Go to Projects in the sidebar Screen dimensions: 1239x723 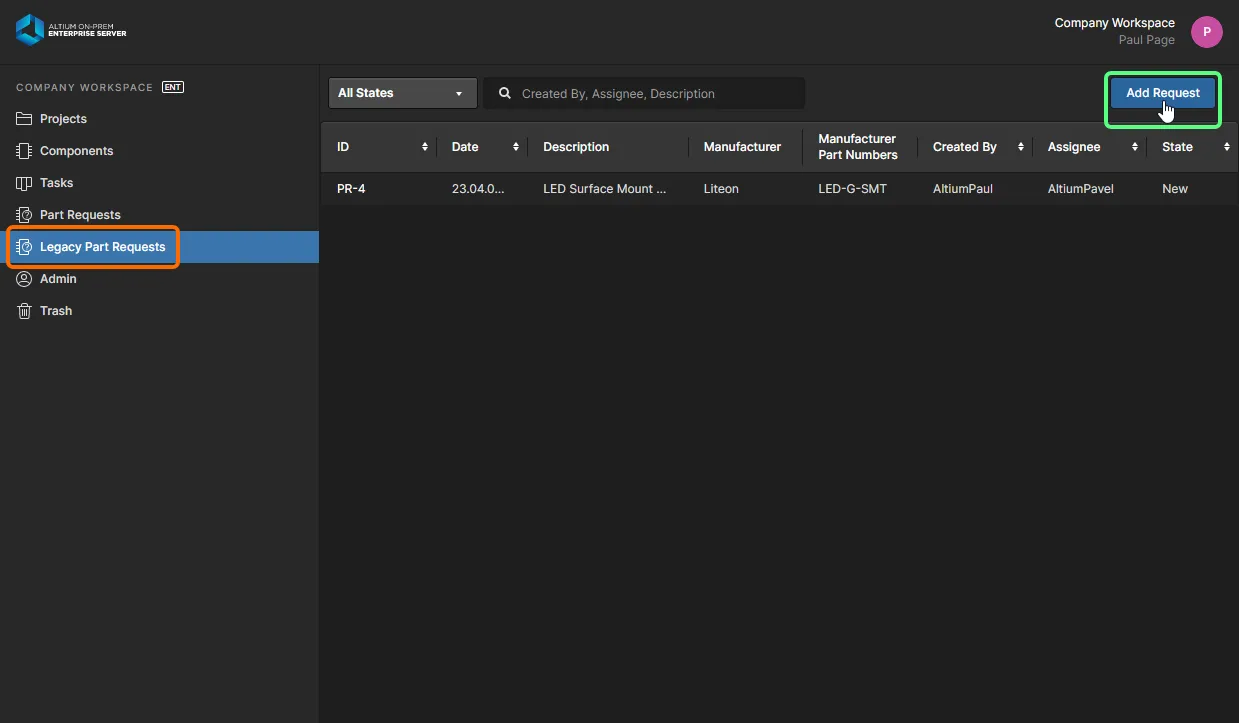point(63,119)
